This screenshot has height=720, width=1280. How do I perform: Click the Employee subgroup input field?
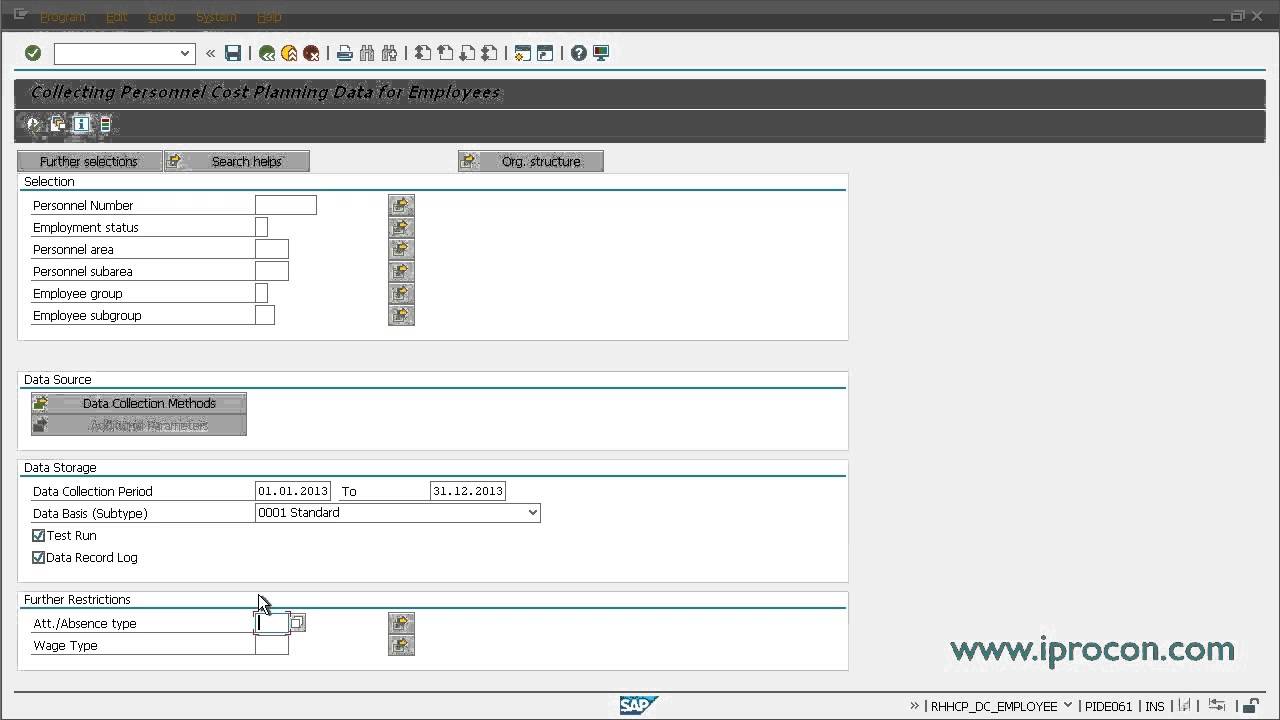[x=265, y=315]
